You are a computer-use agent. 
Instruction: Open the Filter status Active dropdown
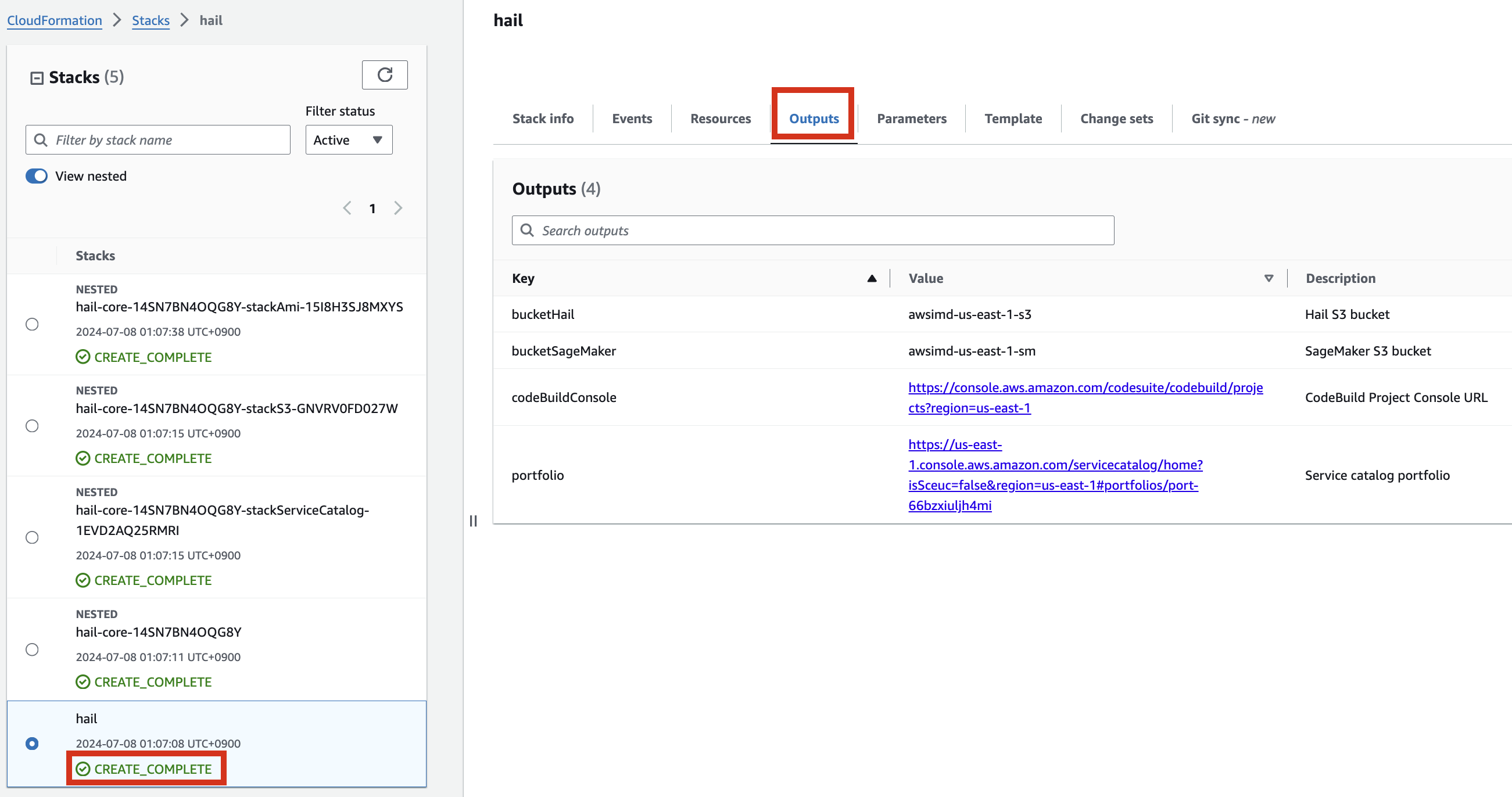(349, 140)
